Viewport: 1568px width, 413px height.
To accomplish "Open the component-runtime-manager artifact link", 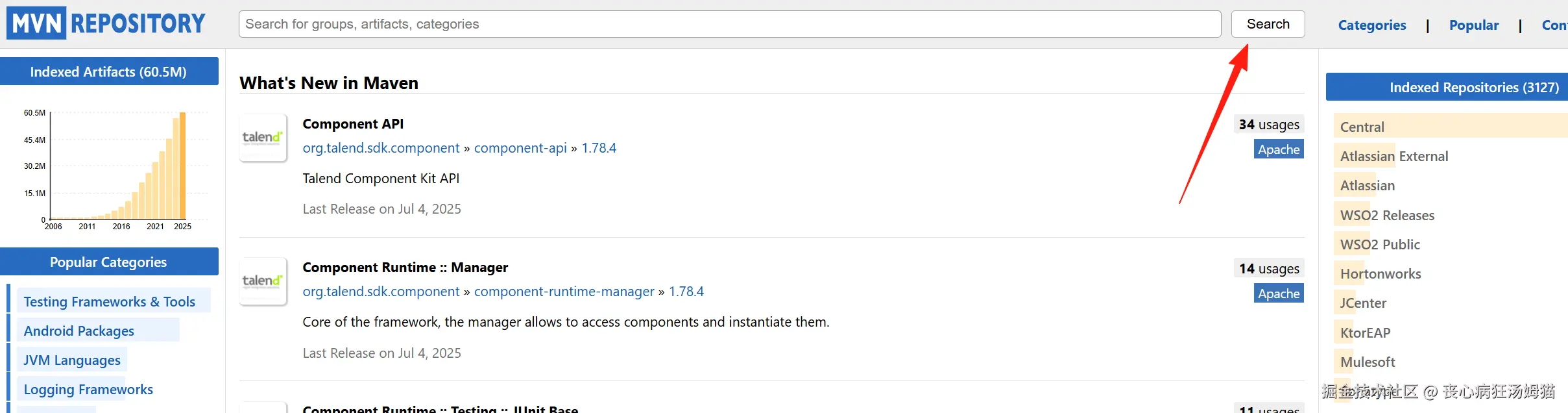I will [564, 292].
